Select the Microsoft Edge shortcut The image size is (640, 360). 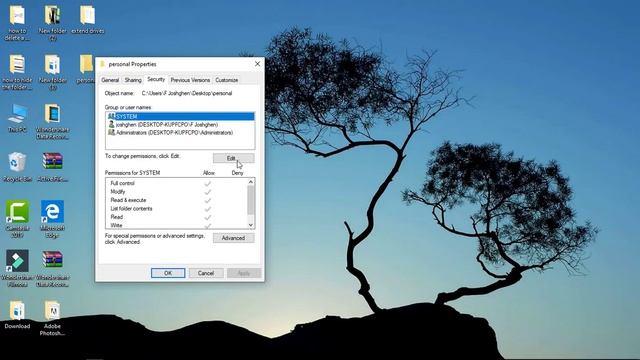[53, 219]
